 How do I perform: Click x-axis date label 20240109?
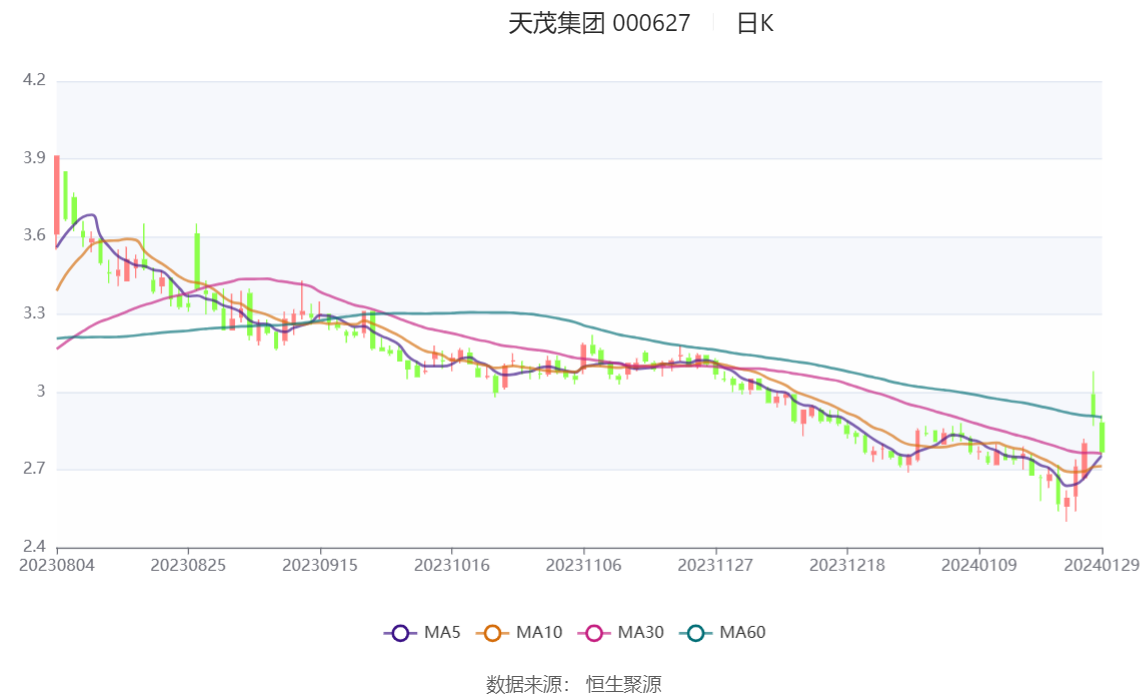979,565
